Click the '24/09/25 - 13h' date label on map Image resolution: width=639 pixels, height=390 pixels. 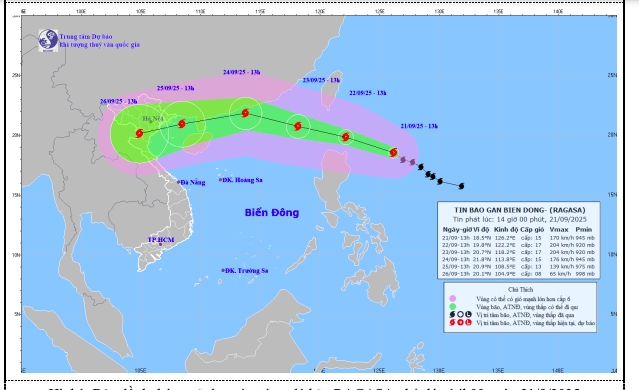pos(242,72)
